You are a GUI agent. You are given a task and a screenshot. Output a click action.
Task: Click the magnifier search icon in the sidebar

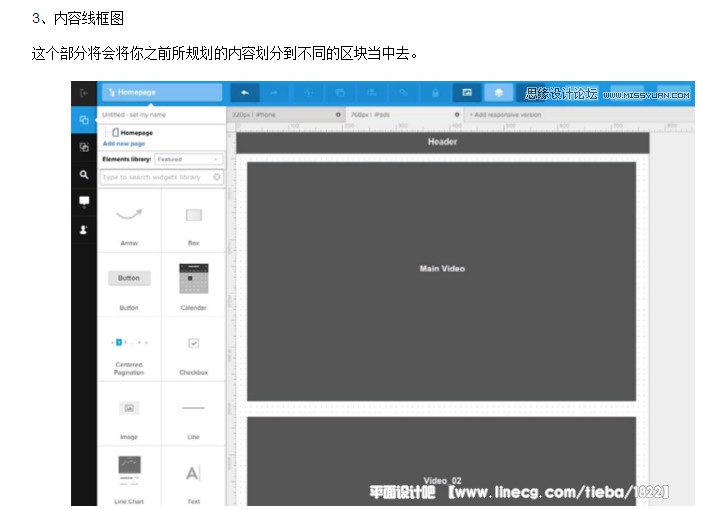84,174
